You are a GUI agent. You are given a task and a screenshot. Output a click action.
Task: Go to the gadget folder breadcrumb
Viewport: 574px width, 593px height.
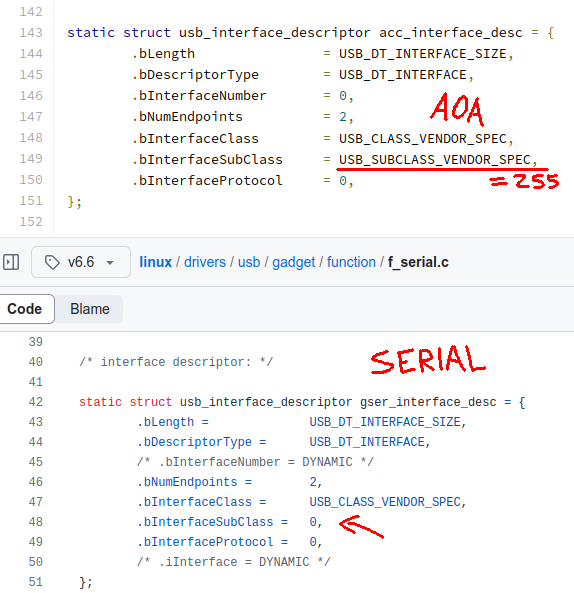[x=293, y=262]
